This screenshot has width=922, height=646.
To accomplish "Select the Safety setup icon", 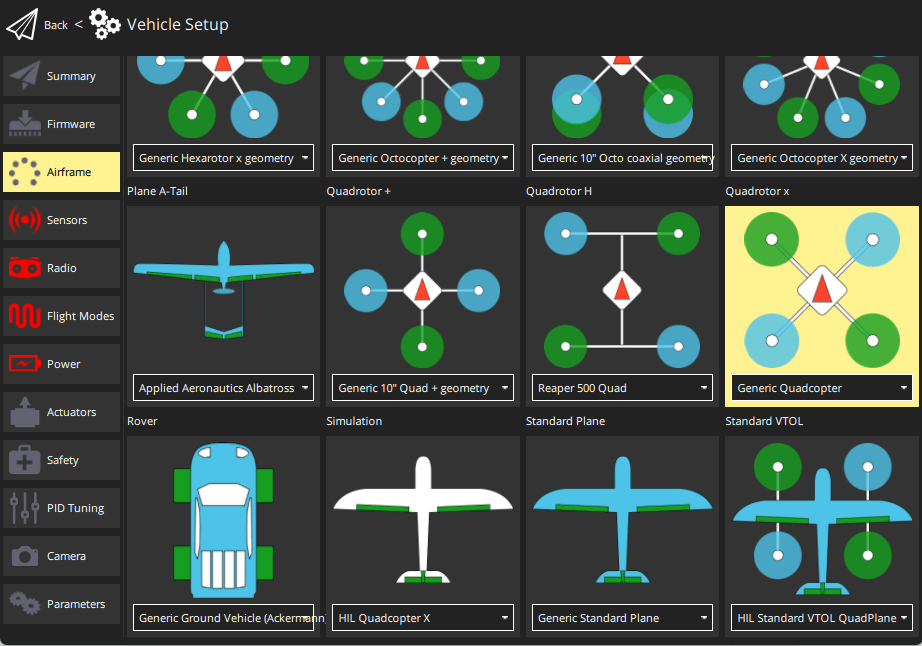I will pyautogui.click(x=61, y=460).
